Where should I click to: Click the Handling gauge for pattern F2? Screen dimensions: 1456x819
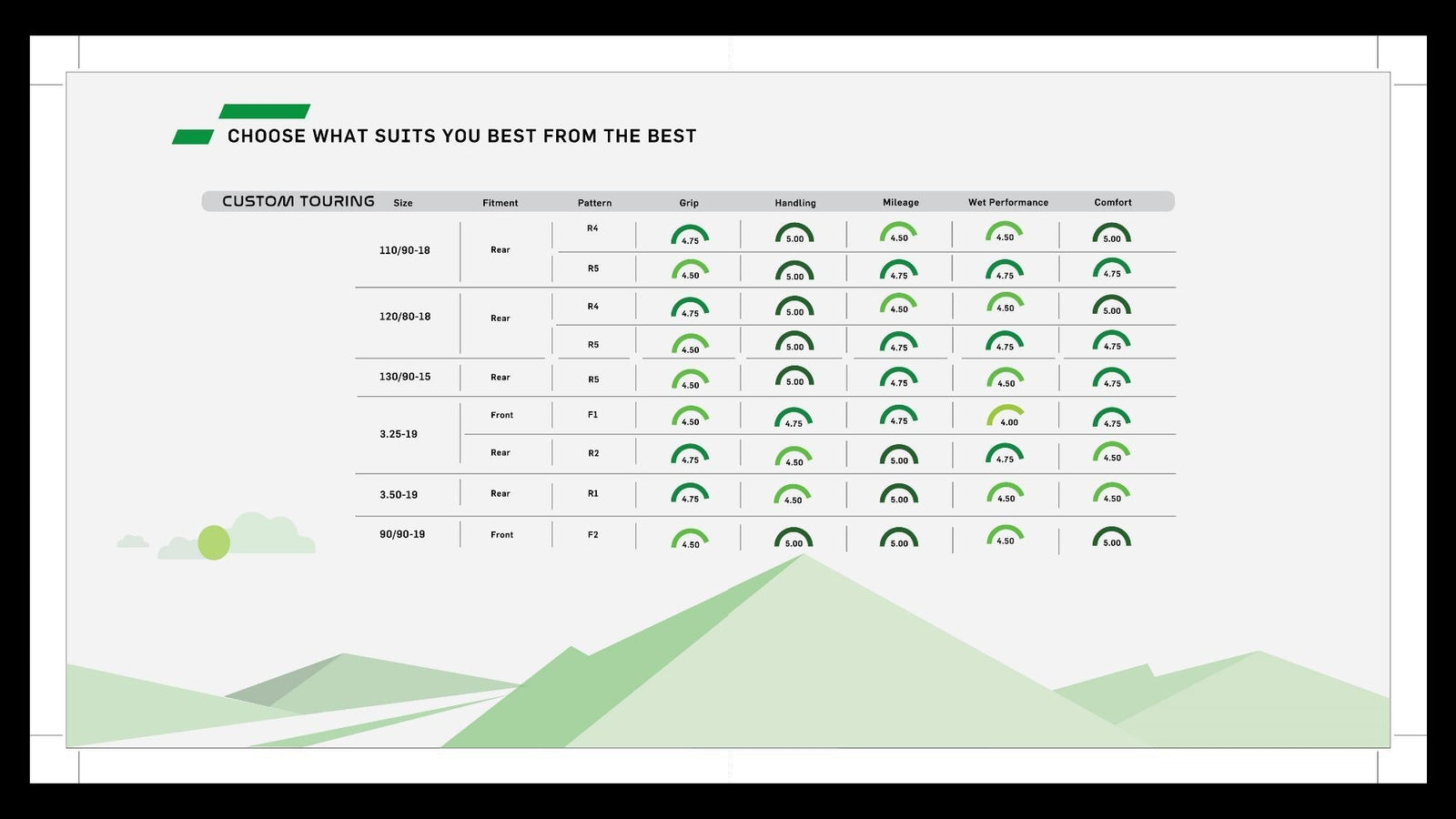794,538
